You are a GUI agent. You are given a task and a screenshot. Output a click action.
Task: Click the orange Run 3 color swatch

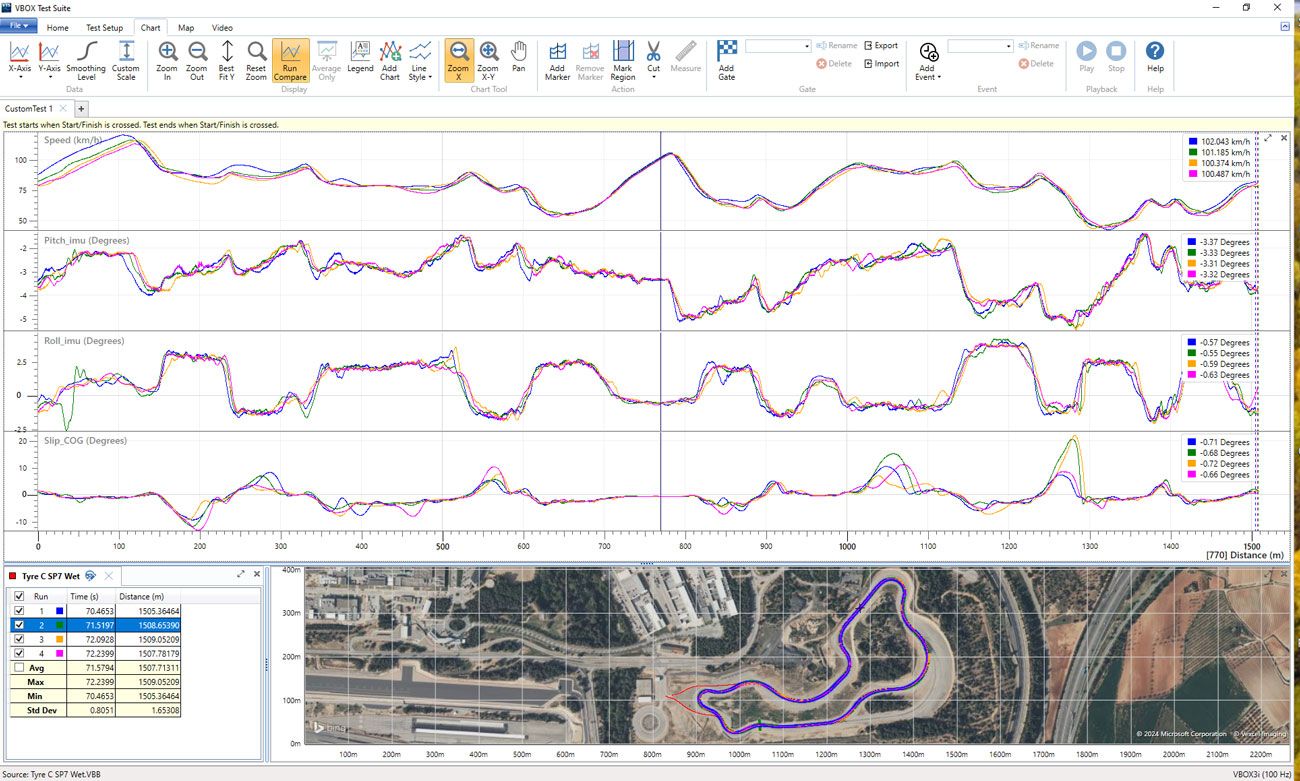point(60,639)
